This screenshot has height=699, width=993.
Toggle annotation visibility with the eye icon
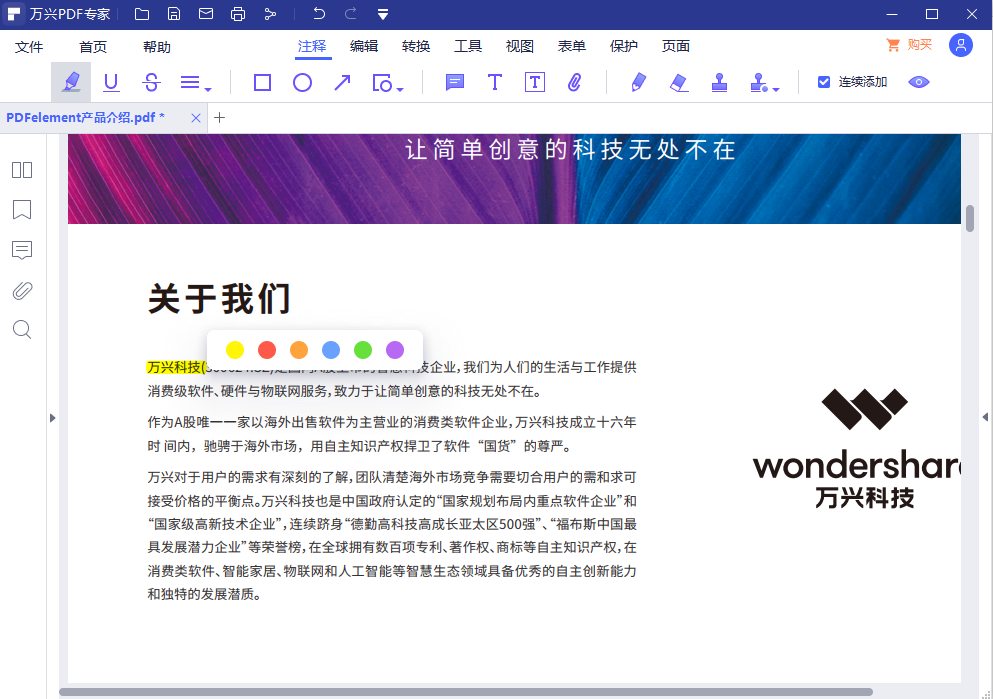coord(919,82)
